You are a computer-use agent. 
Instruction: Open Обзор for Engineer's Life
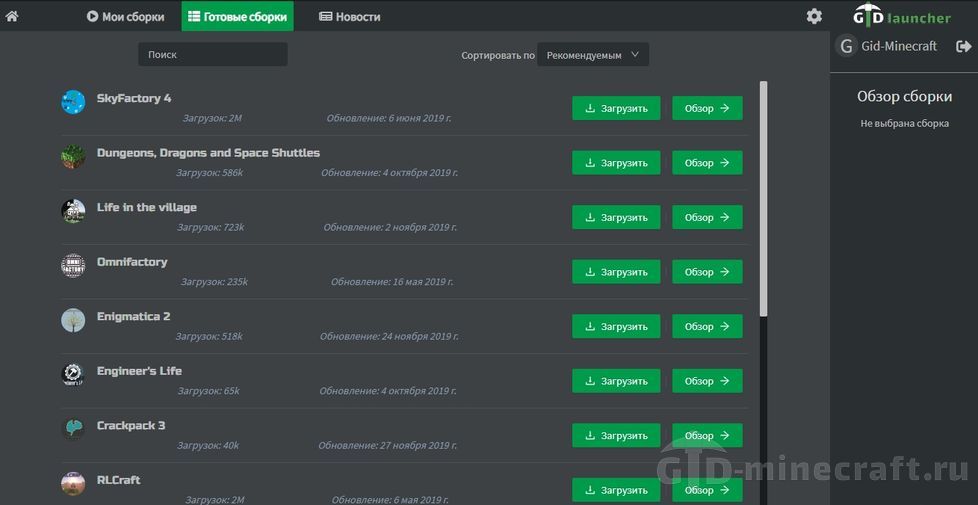tap(707, 381)
